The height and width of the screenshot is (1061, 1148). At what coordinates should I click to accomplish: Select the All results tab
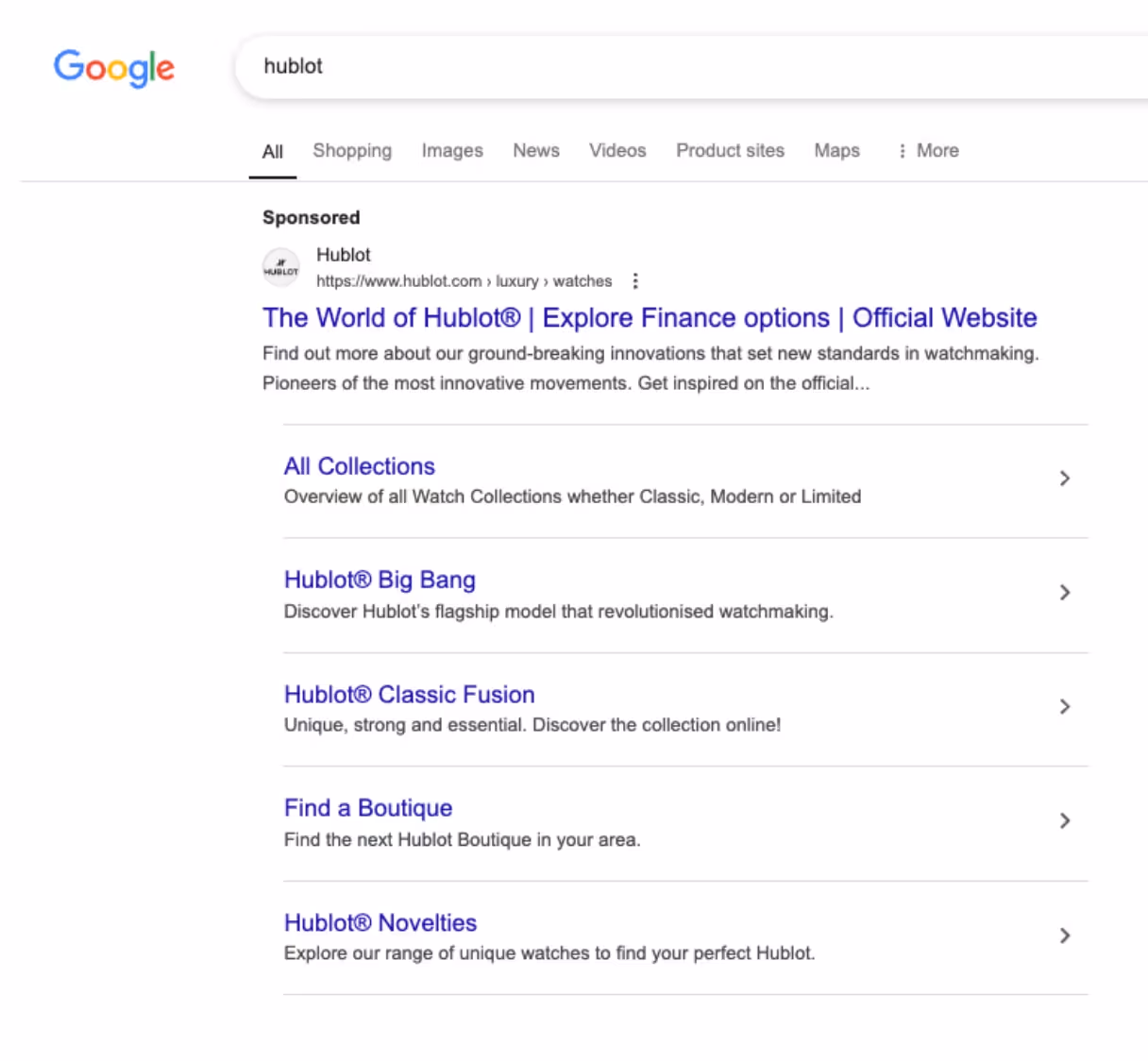coord(273,151)
